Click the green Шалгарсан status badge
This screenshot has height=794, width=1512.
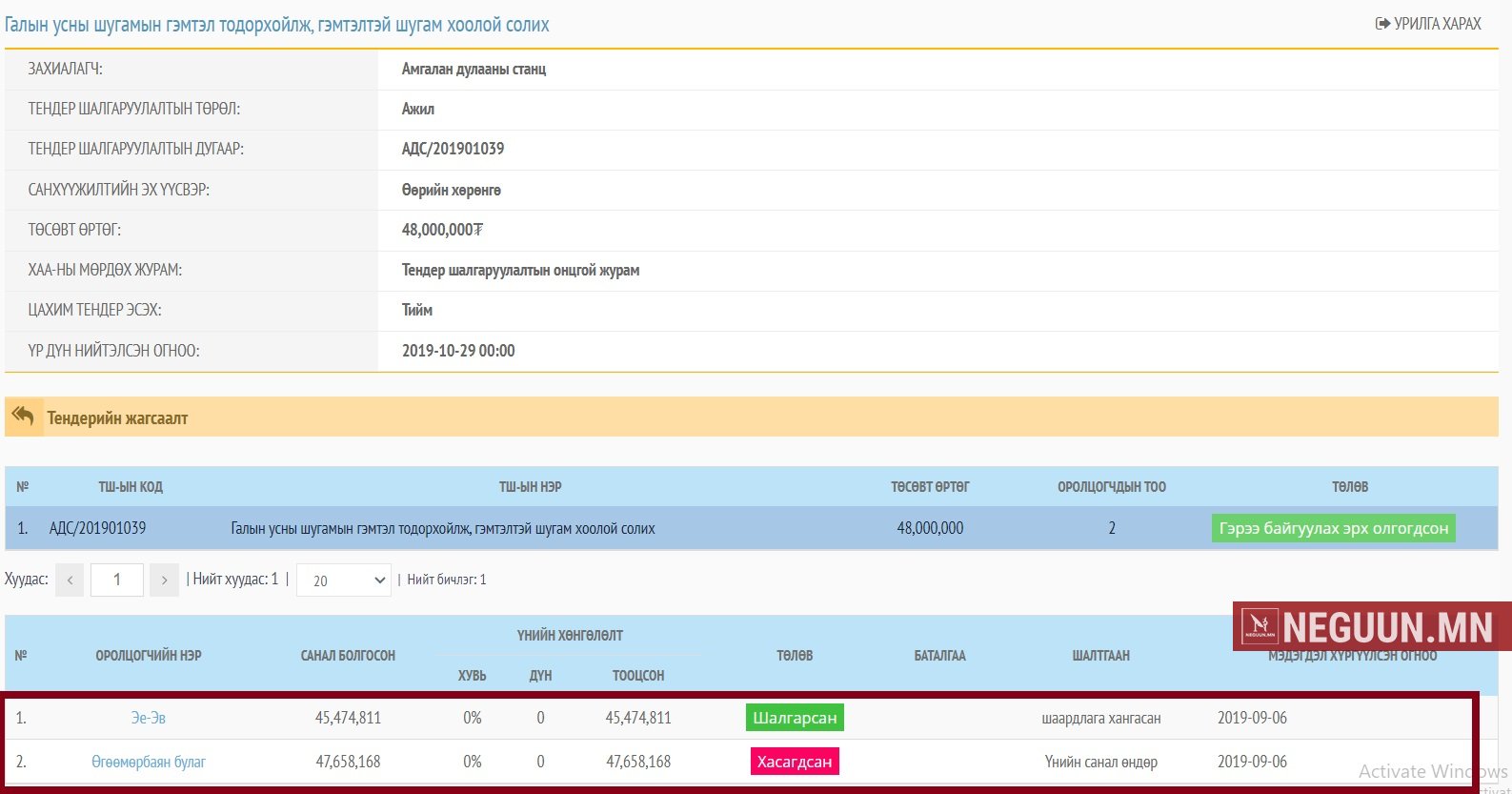795,718
